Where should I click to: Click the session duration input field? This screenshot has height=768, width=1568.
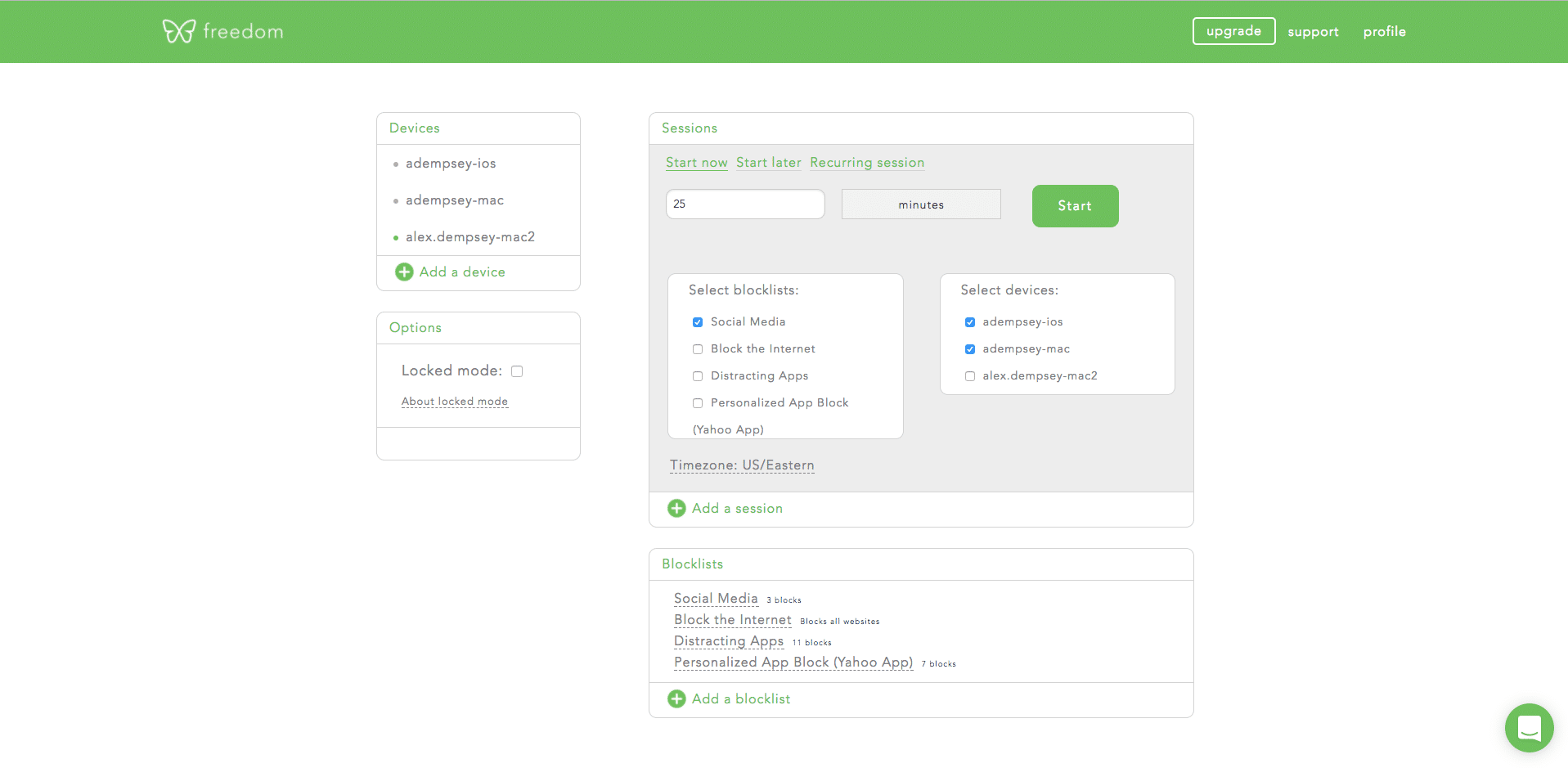click(x=745, y=204)
